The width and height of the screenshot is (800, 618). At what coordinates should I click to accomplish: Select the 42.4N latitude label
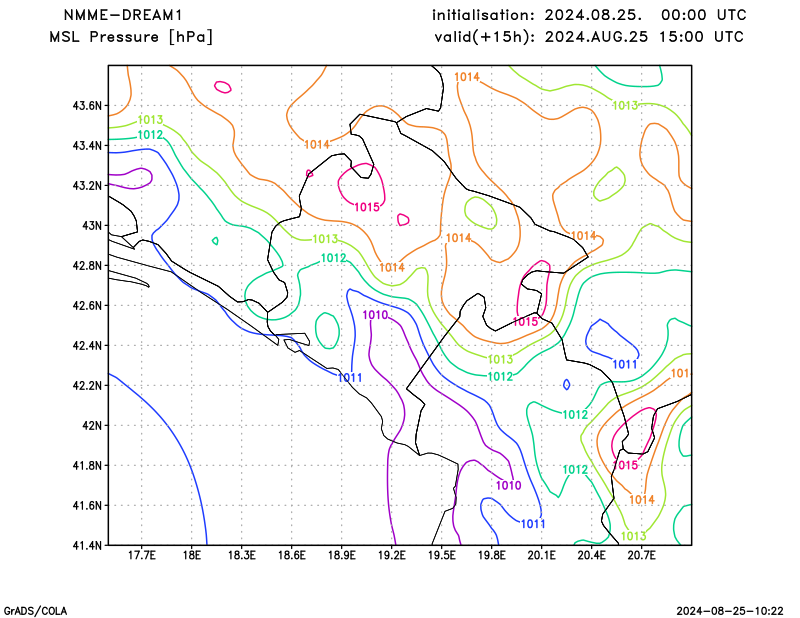tap(87, 345)
